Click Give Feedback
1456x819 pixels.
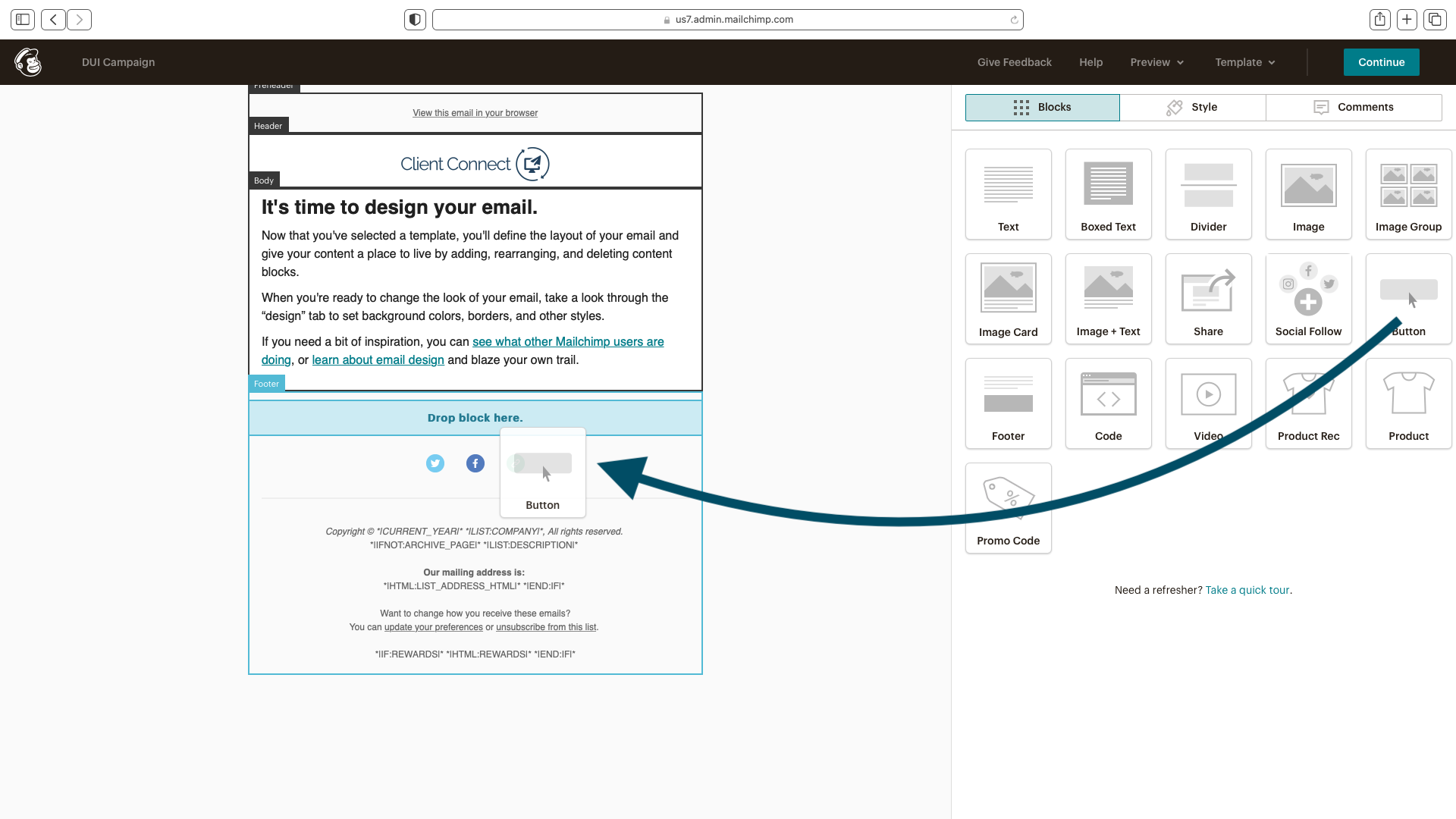(1014, 62)
